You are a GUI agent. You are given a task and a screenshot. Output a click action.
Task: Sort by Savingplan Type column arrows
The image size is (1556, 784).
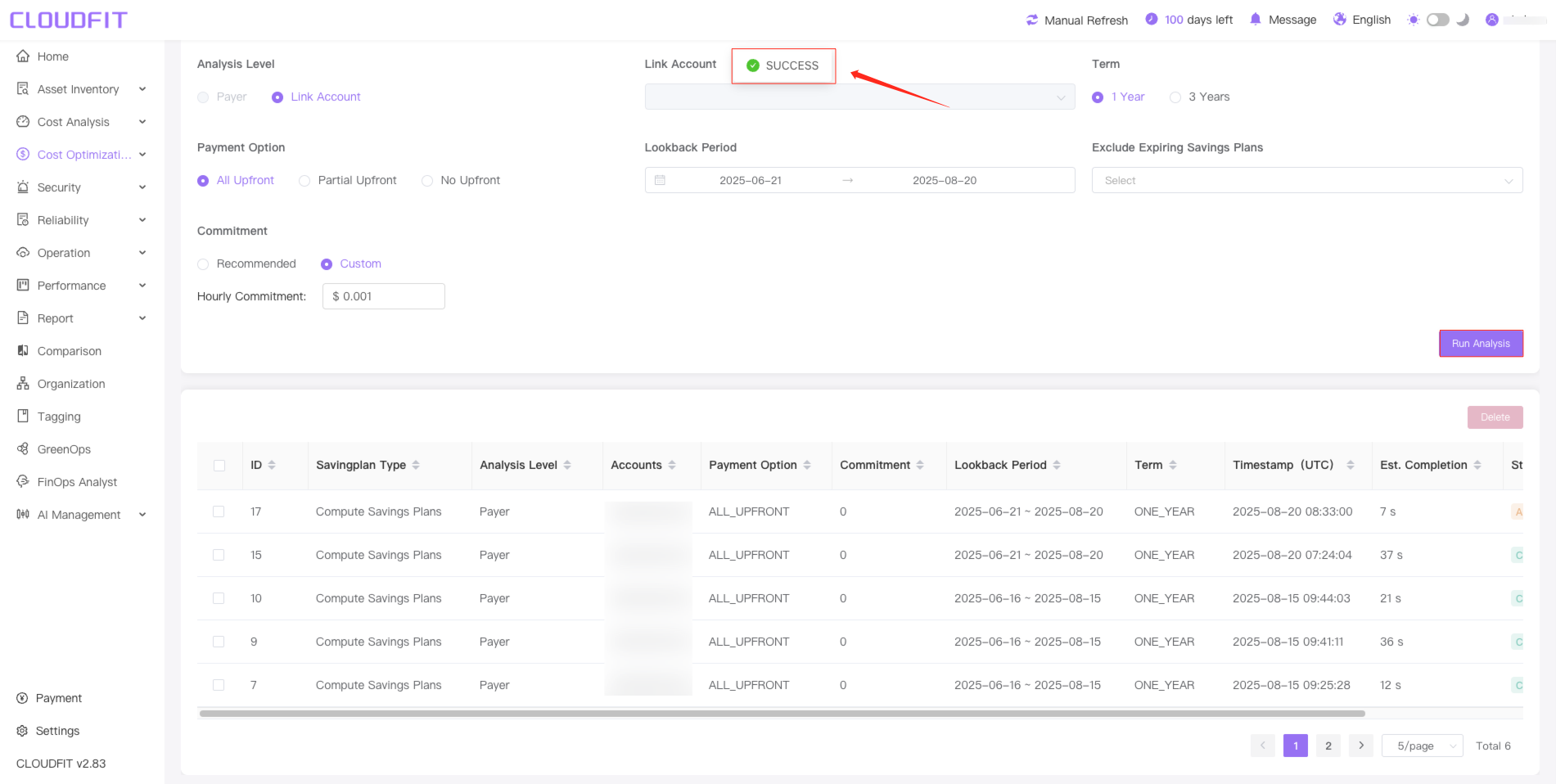click(416, 465)
